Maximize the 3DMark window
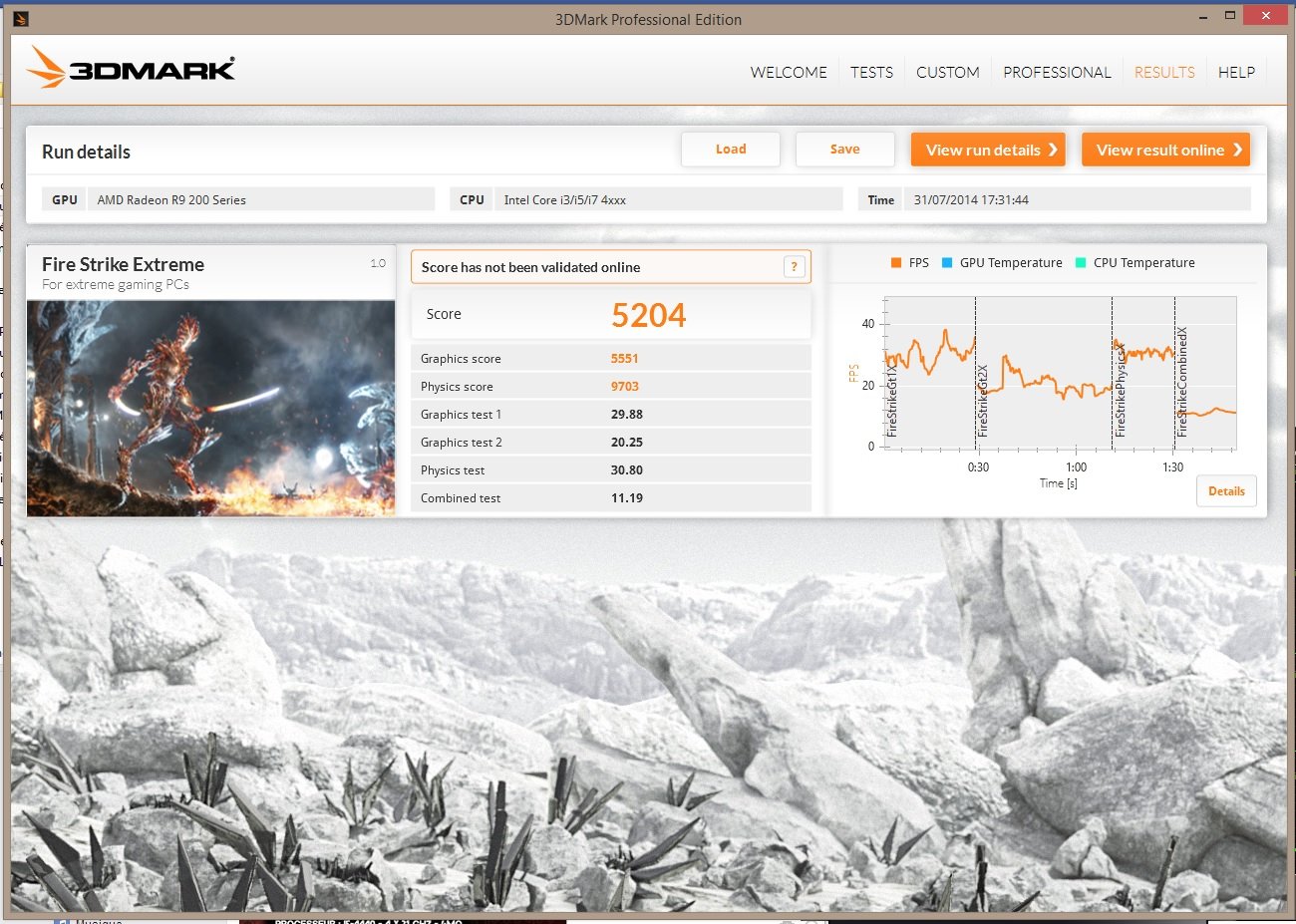Viewport: 1296px width, 924px height. 1230,15
